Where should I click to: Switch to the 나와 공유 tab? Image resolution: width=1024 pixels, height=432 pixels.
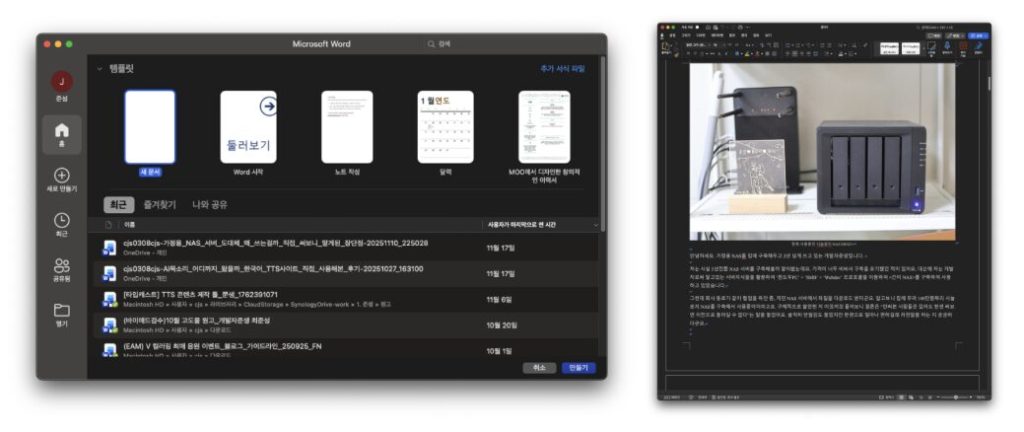click(209, 204)
